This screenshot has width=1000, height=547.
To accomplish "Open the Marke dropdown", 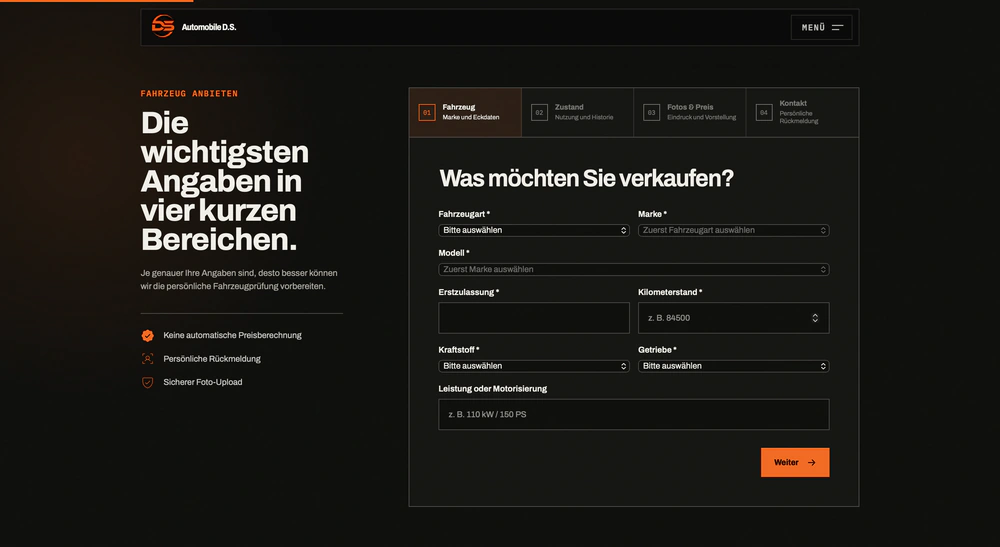I will pos(733,230).
